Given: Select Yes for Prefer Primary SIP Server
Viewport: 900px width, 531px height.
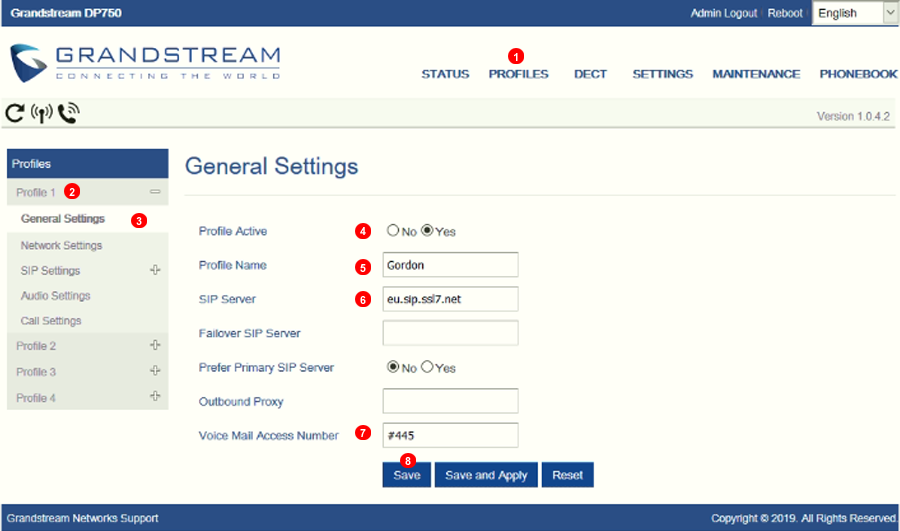Looking at the screenshot, I should [427, 366].
